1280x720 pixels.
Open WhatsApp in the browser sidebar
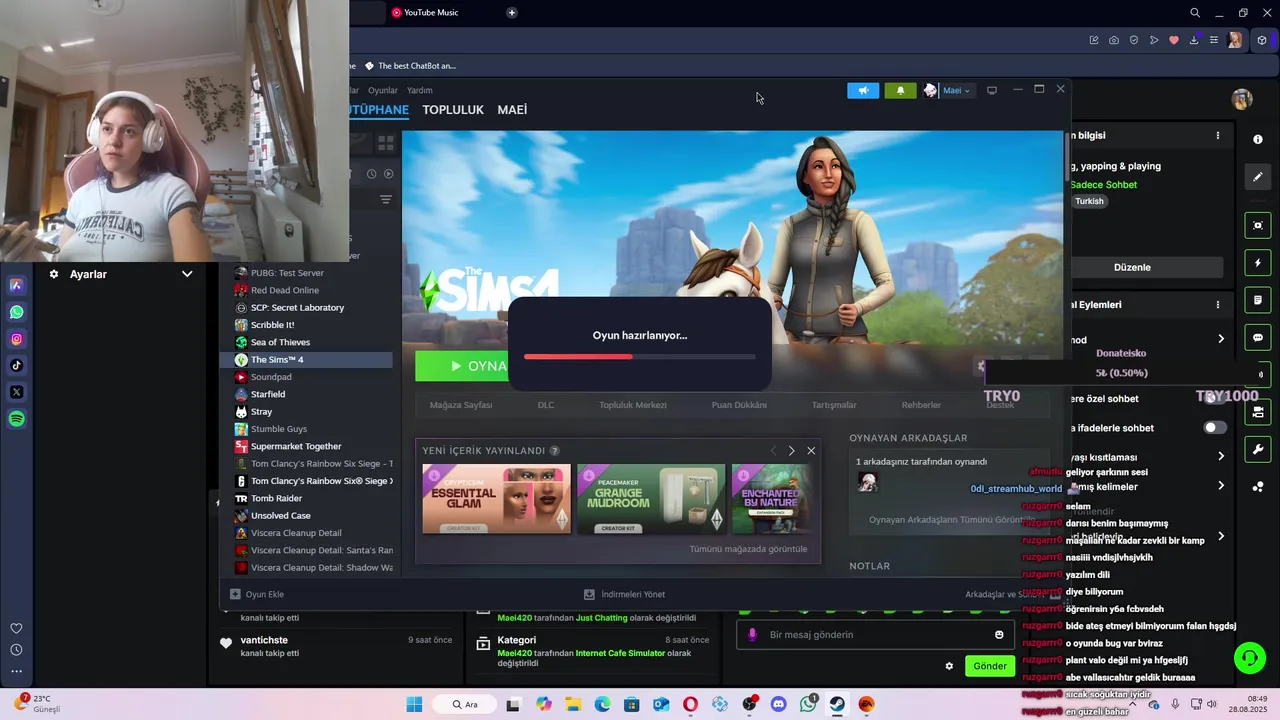pos(17,312)
